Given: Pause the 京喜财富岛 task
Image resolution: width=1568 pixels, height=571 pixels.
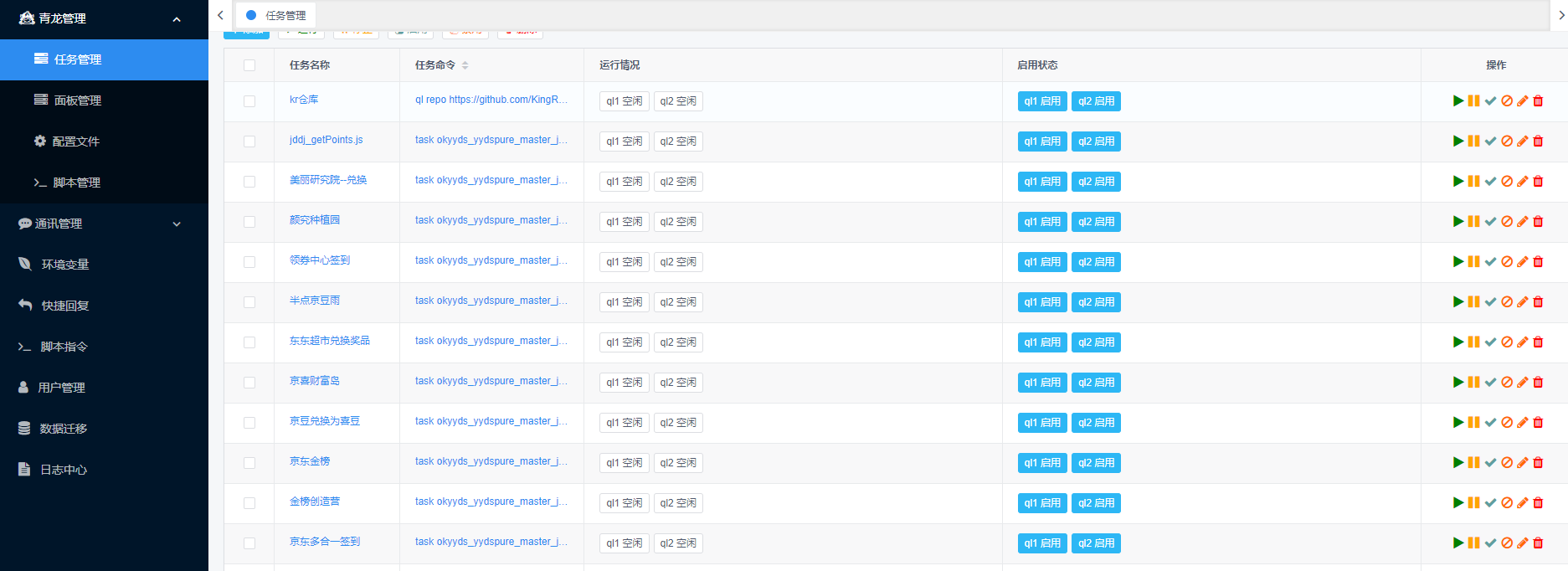Looking at the screenshot, I should click(x=1474, y=382).
